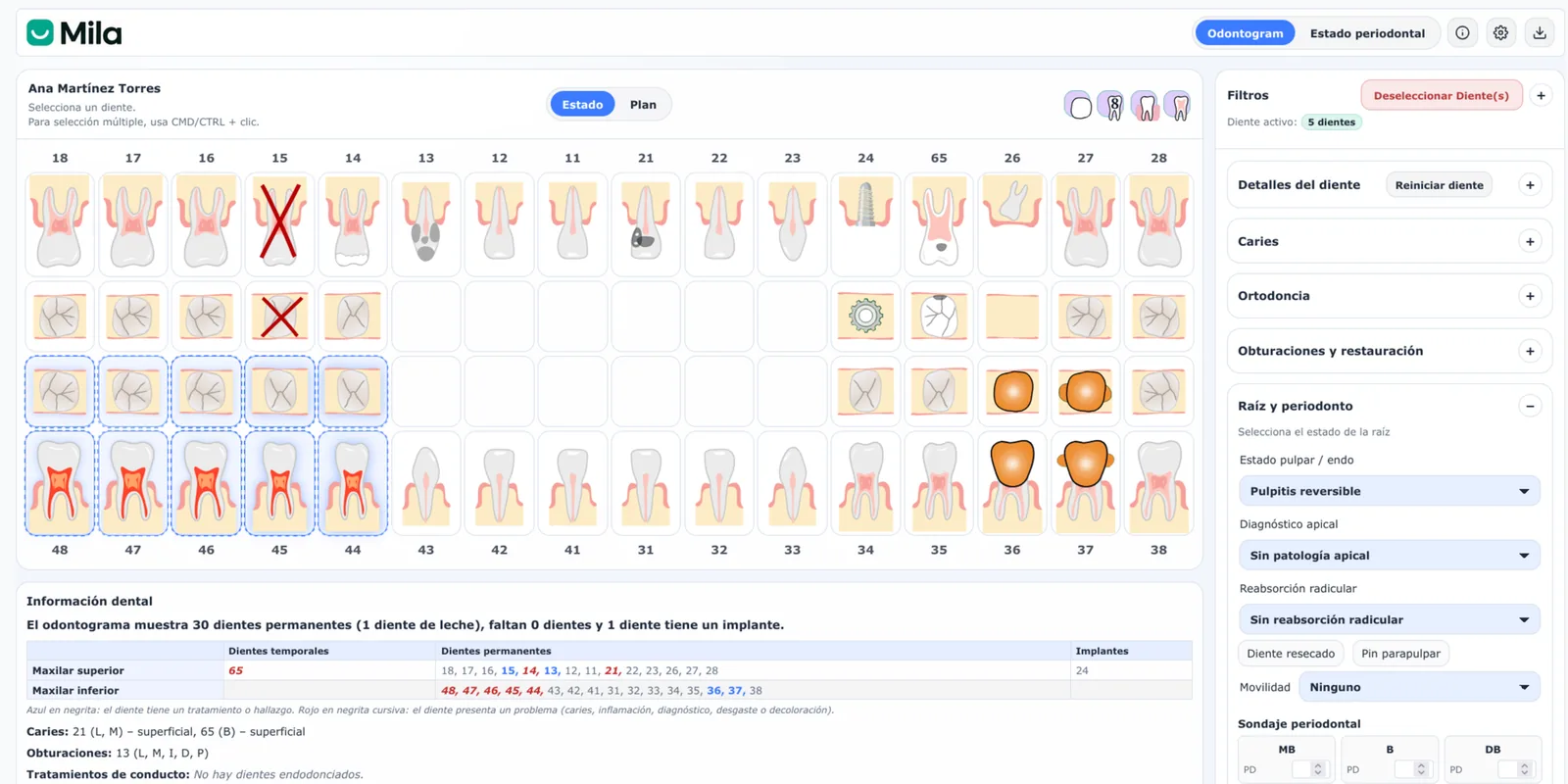The image size is (1568, 784).
Task: Click Reiniciar diente button
Action: tap(1439, 185)
